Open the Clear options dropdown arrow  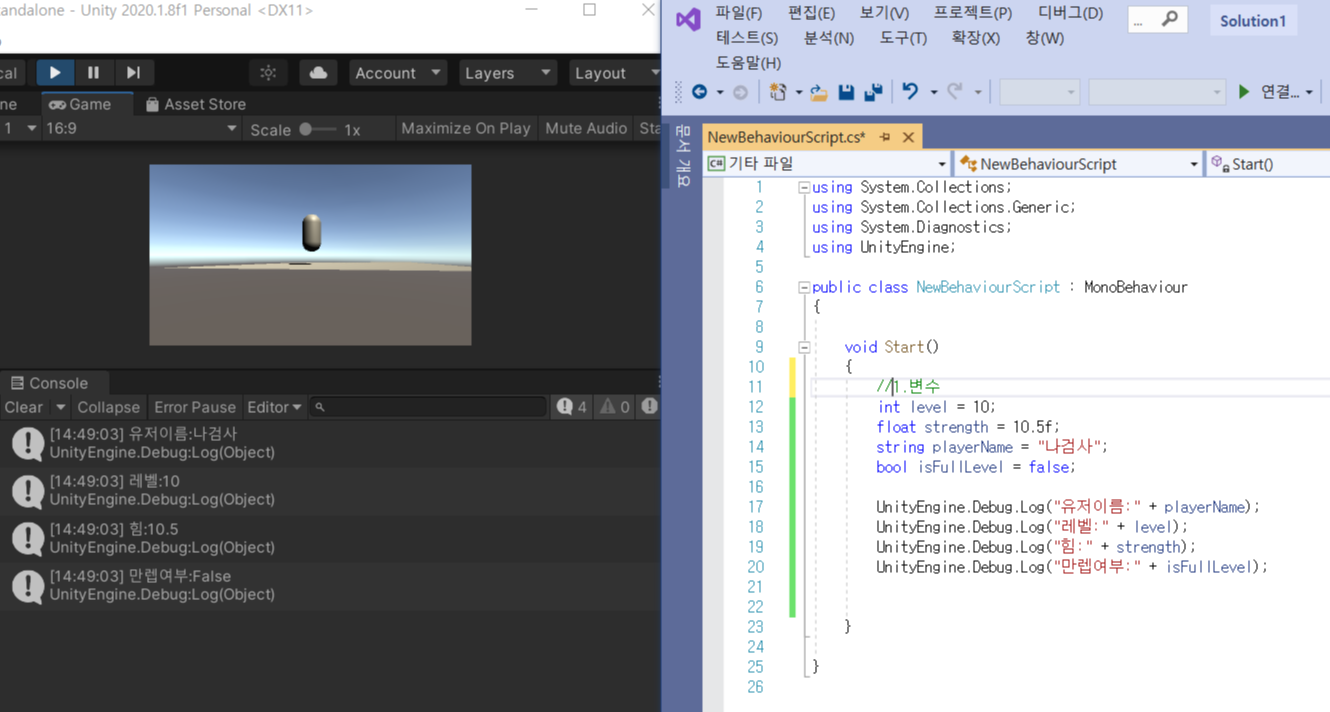click(60, 407)
